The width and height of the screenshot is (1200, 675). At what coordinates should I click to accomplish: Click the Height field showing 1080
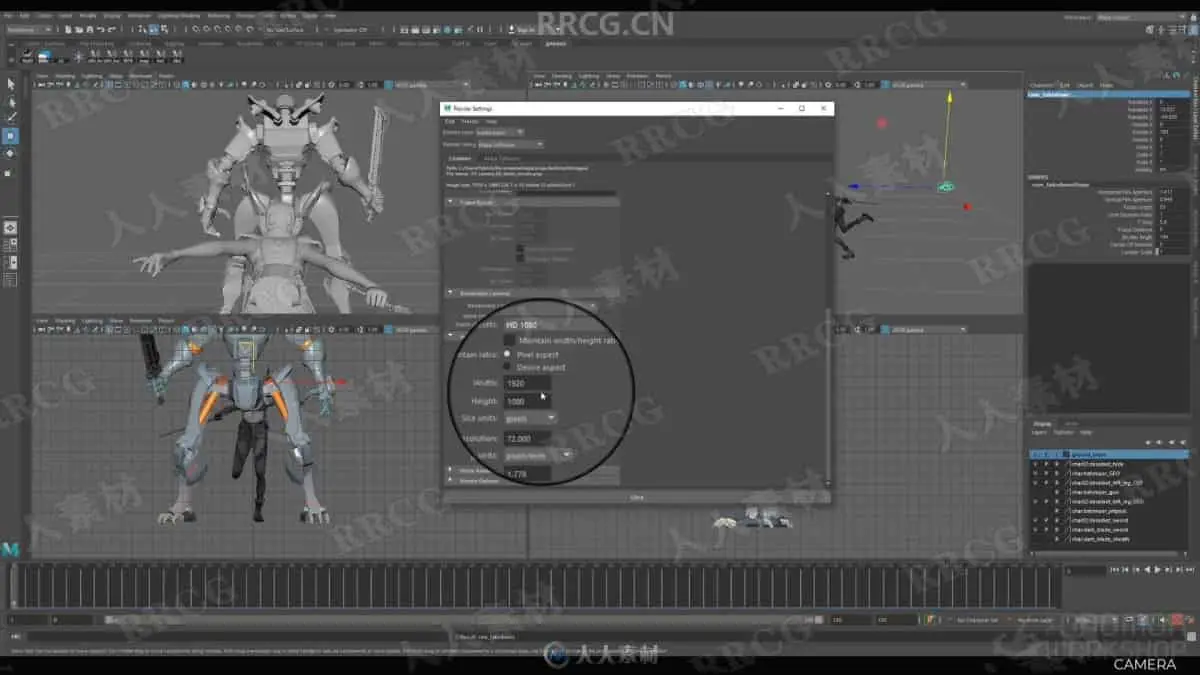(x=527, y=401)
